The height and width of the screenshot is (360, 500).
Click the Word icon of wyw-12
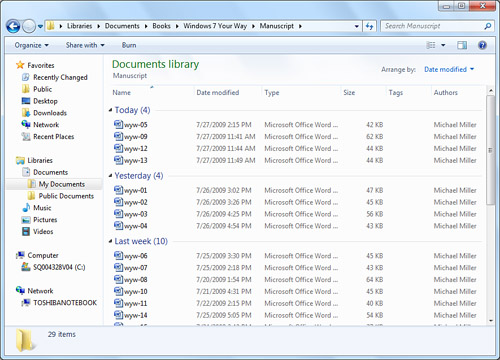tap(118, 148)
